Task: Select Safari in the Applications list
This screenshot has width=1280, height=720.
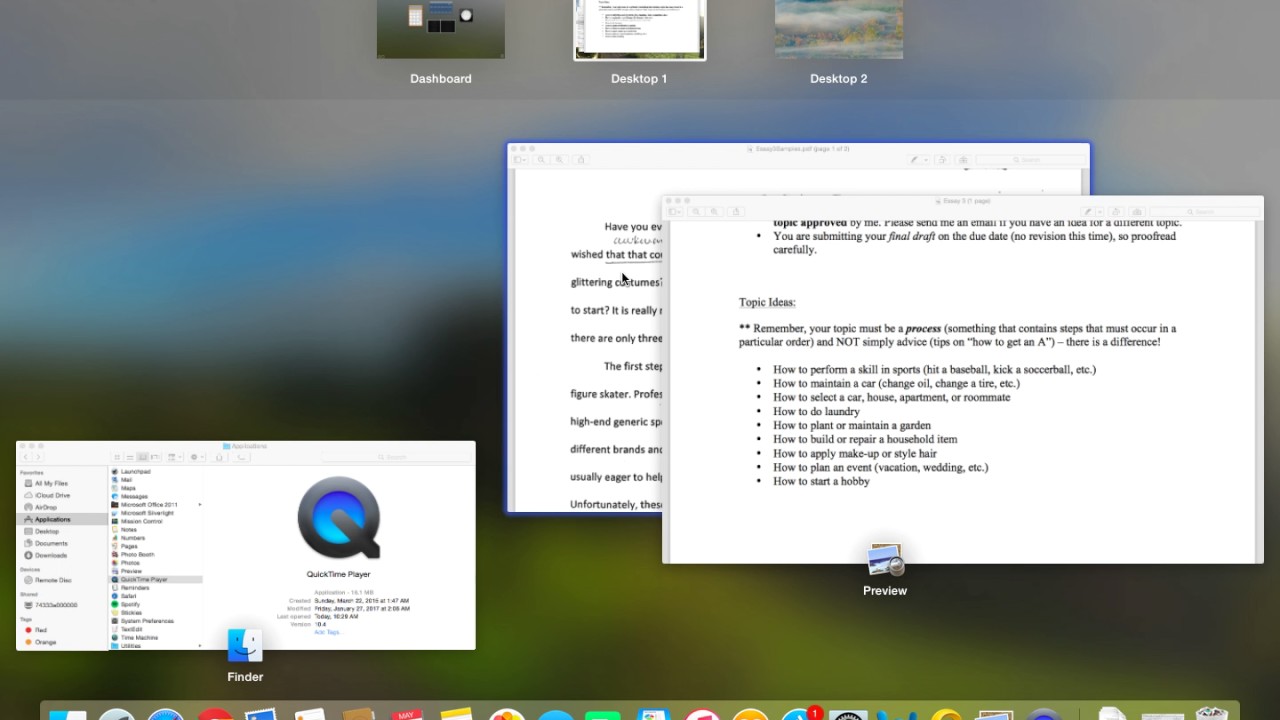Action: (x=128, y=596)
